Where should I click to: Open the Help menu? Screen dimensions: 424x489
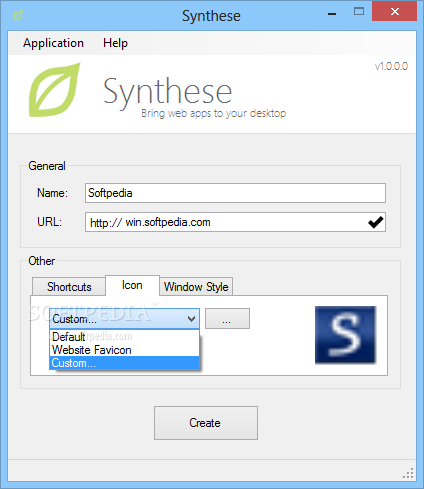pyautogui.click(x=115, y=43)
